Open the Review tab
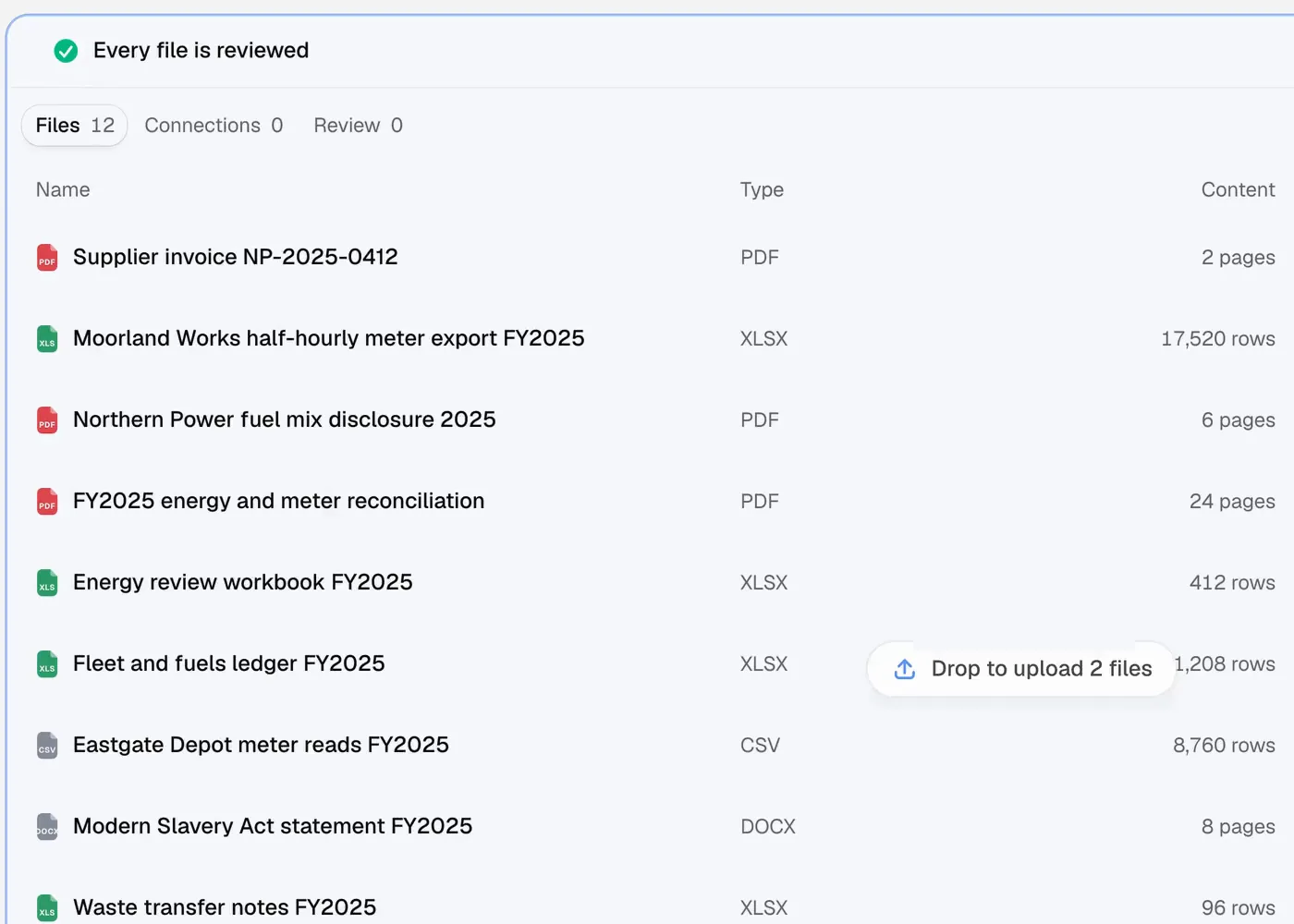Image resolution: width=1294 pixels, height=924 pixels. tap(358, 126)
